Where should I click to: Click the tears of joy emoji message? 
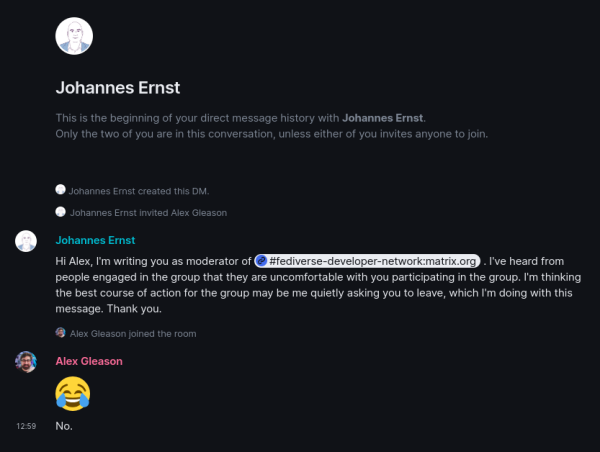point(73,394)
